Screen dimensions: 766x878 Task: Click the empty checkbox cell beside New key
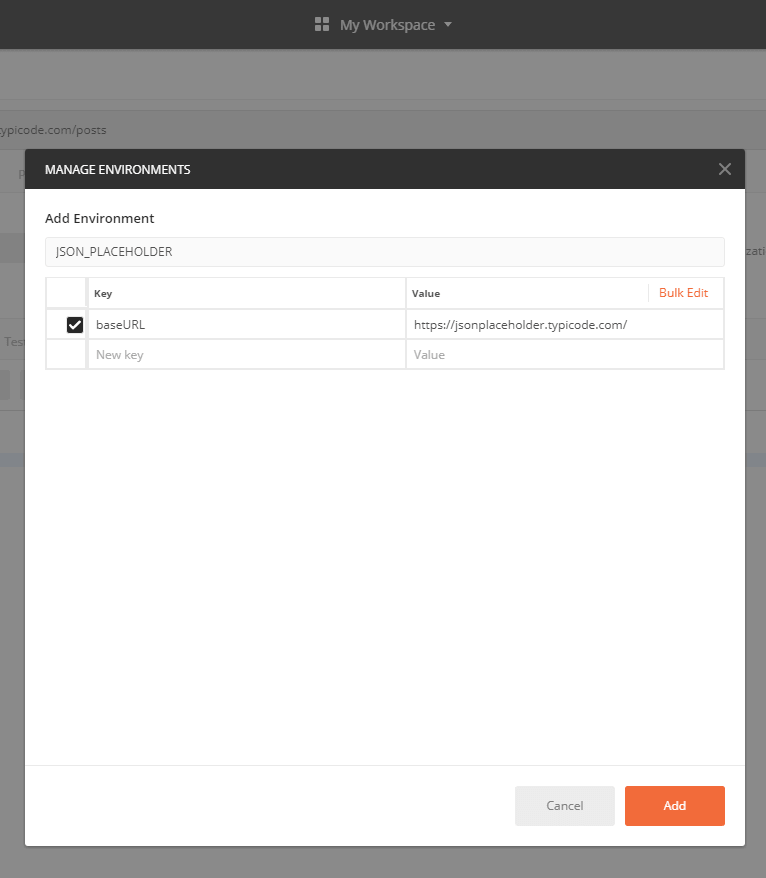tap(67, 355)
